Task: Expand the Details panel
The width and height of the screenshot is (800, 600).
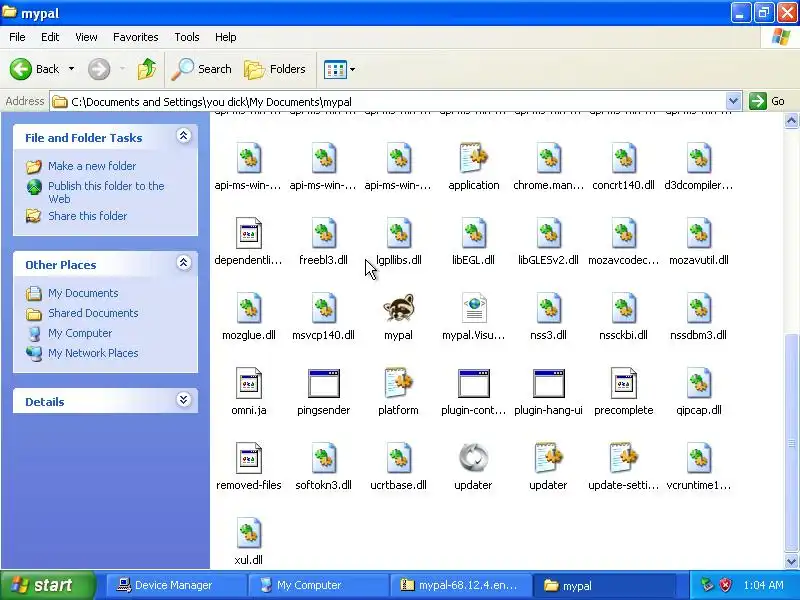Action: click(184, 399)
